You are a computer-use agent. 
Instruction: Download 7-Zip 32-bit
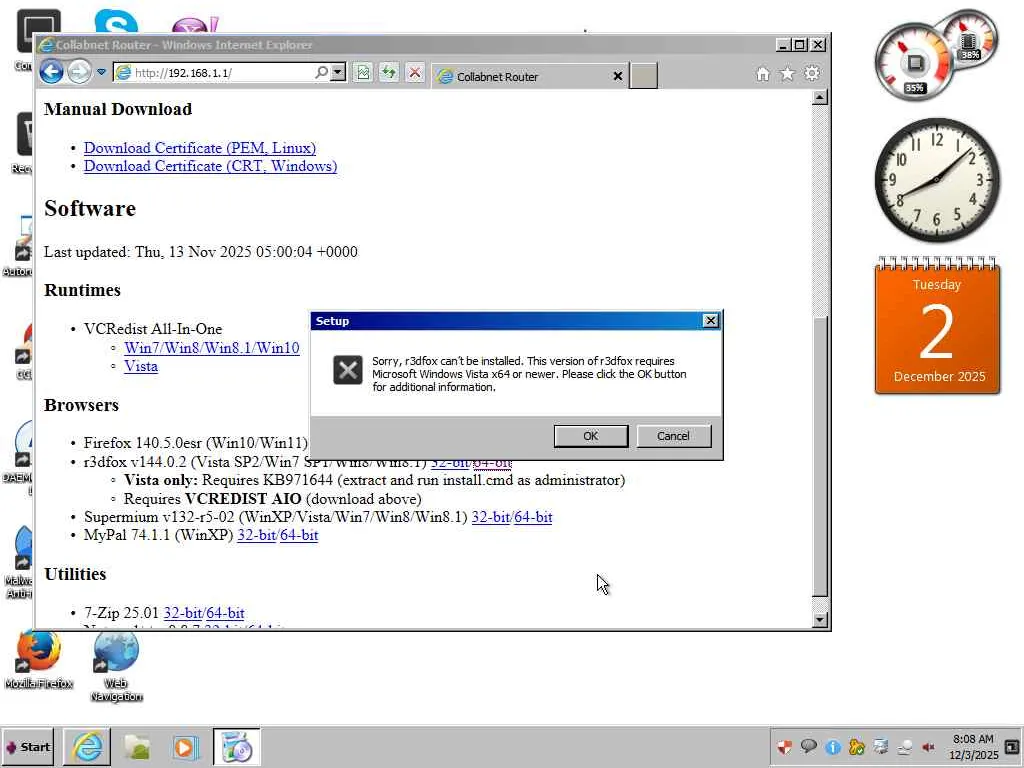click(x=182, y=613)
